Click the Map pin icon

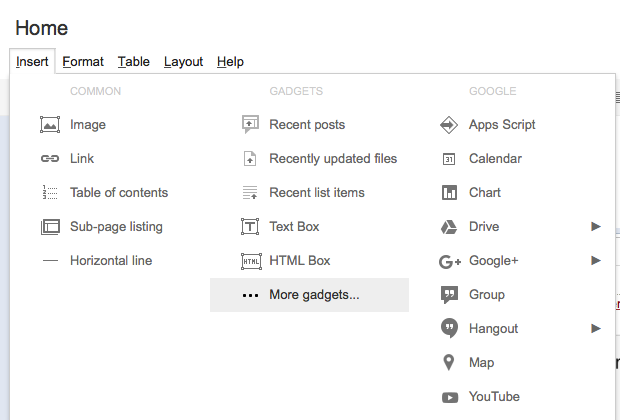click(450, 363)
